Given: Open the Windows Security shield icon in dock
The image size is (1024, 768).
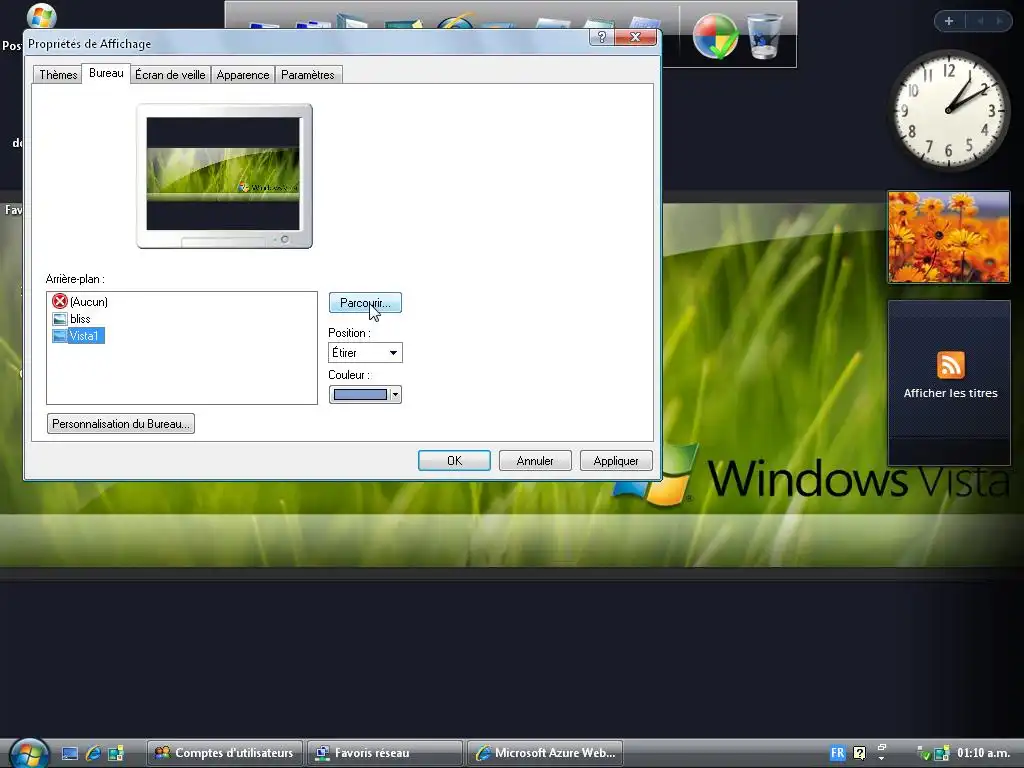Looking at the screenshot, I should [715, 36].
